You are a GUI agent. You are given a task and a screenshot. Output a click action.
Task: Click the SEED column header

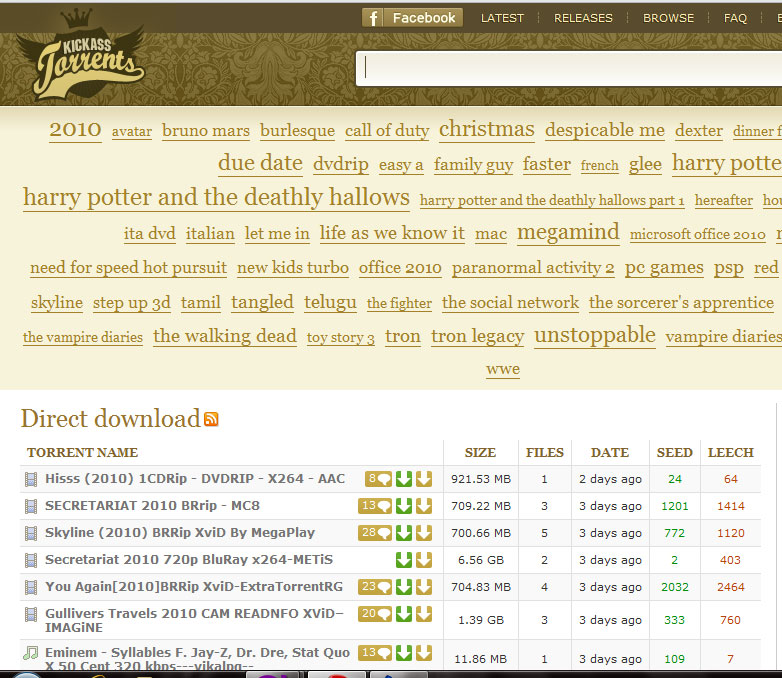[674, 452]
